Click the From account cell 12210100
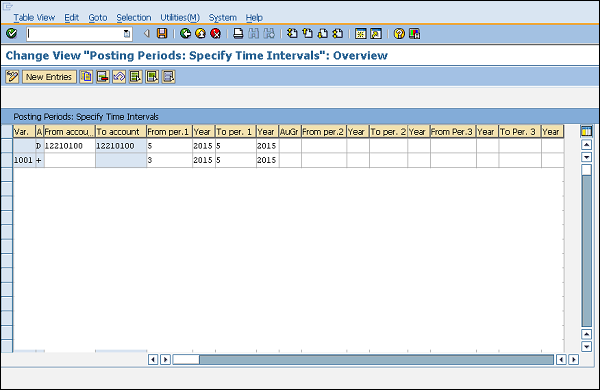Screen dimensions: 600x390 coord(70,146)
